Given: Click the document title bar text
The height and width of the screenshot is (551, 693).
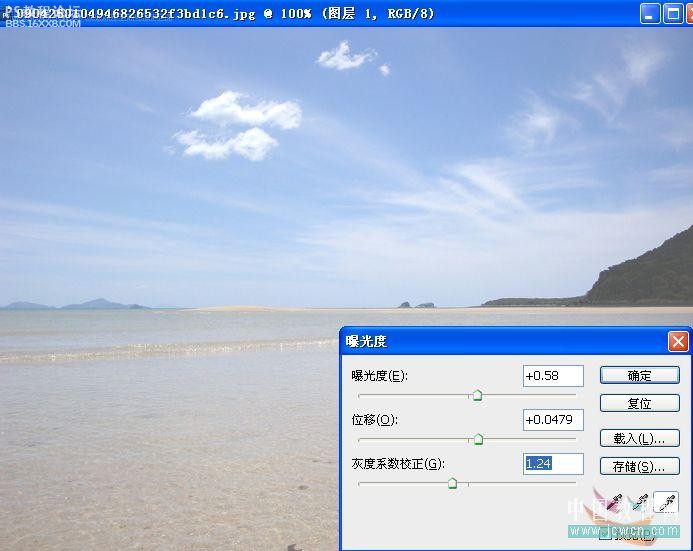Looking at the screenshot, I should point(225,14).
